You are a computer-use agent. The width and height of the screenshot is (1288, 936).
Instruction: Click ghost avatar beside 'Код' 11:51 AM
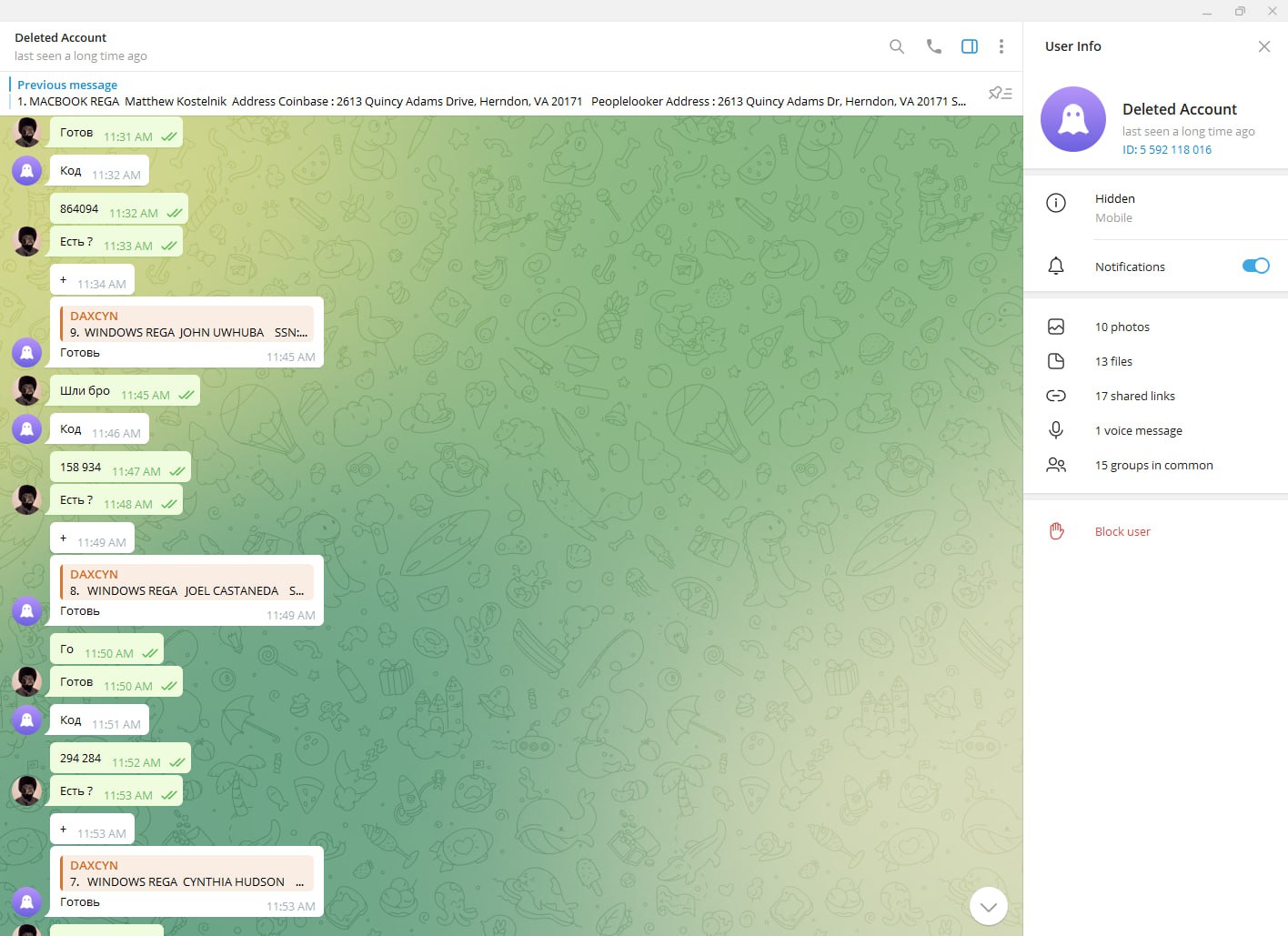coord(27,720)
